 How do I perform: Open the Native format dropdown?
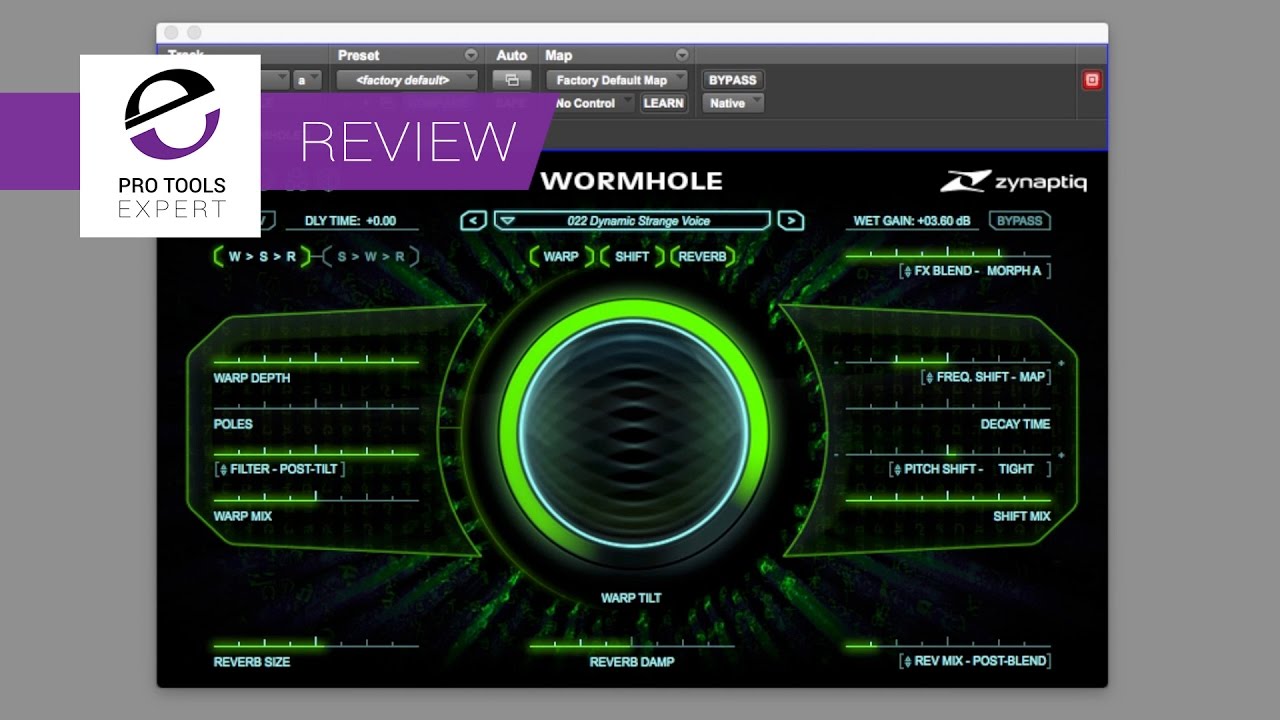tap(733, 103)
